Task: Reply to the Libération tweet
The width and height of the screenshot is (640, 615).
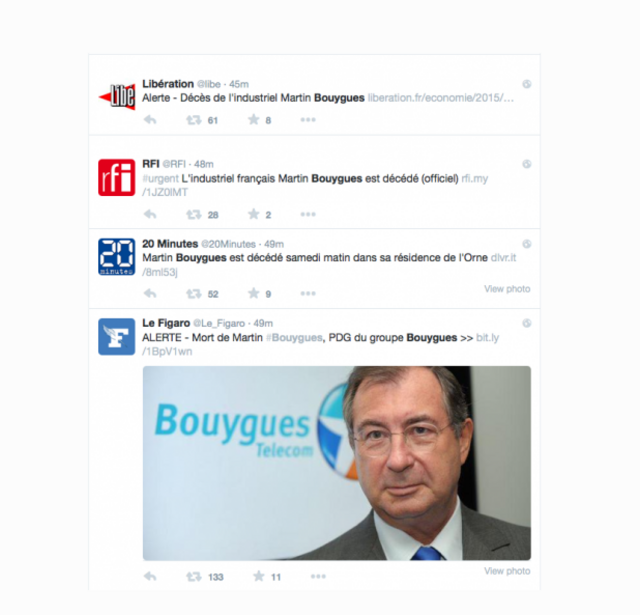Action: [150, 120]
